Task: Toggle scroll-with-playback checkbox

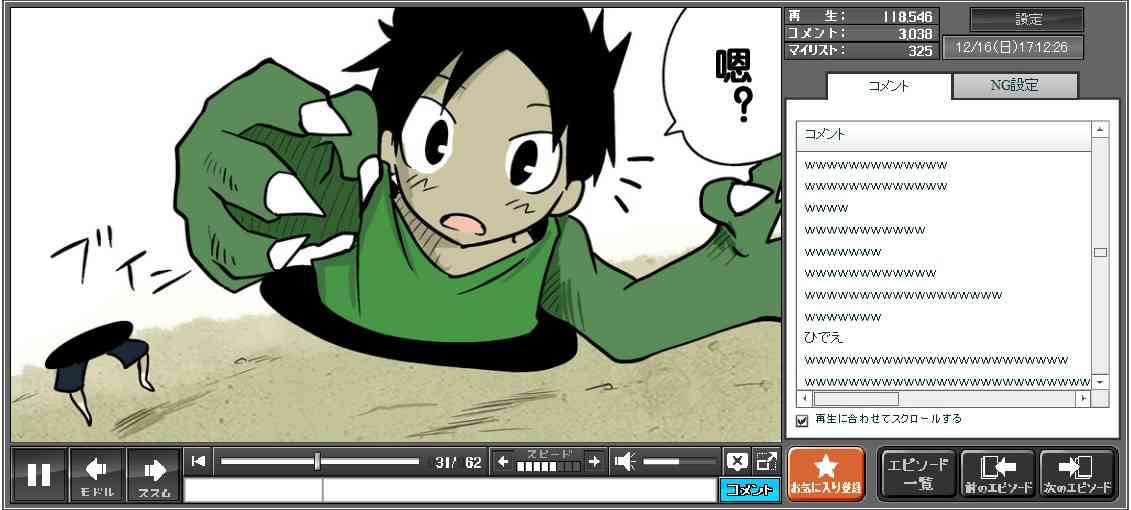Action: [801, 420]
